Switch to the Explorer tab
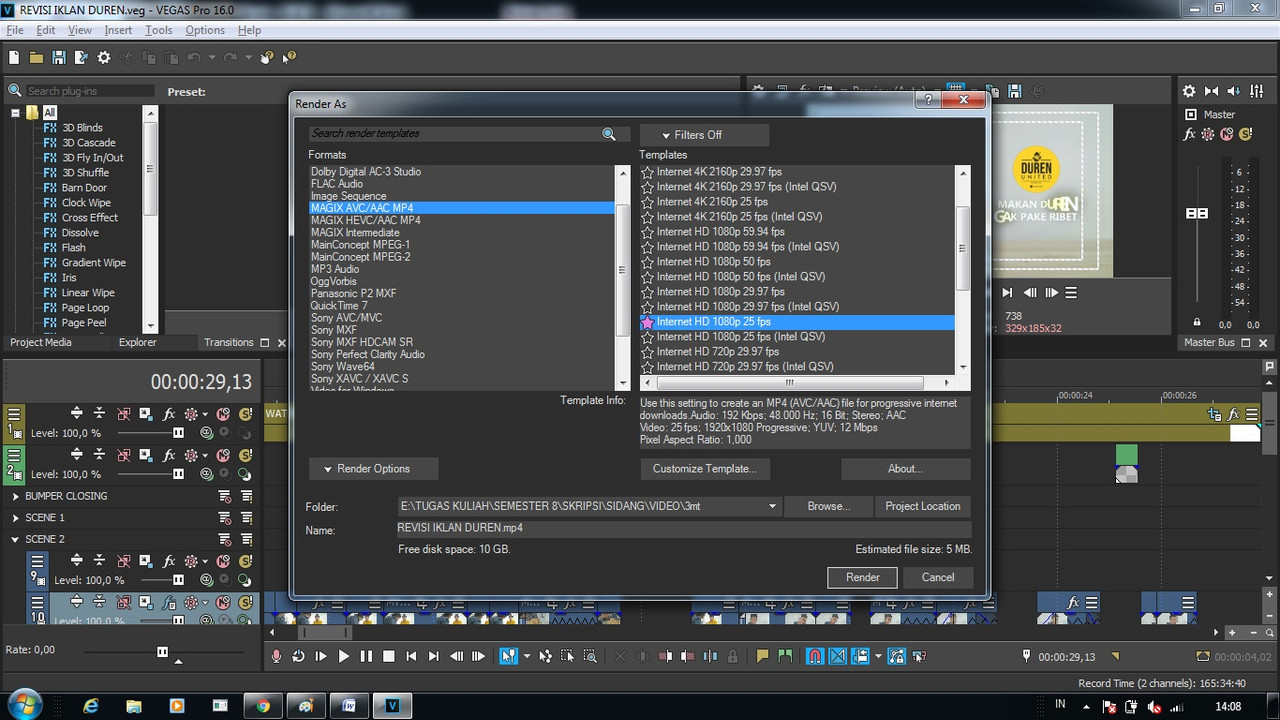Image resolution: width=1280 pixels, height=720 pixels. 138,342
